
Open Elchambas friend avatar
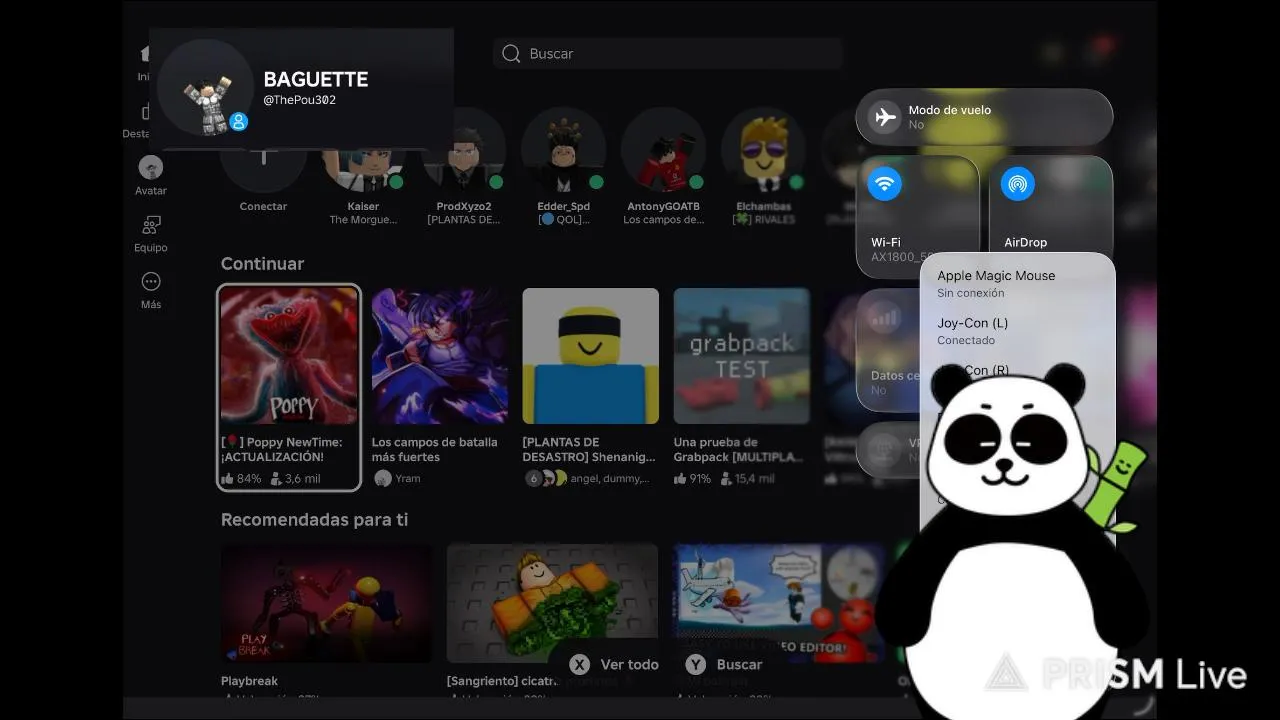click(764, 150)
